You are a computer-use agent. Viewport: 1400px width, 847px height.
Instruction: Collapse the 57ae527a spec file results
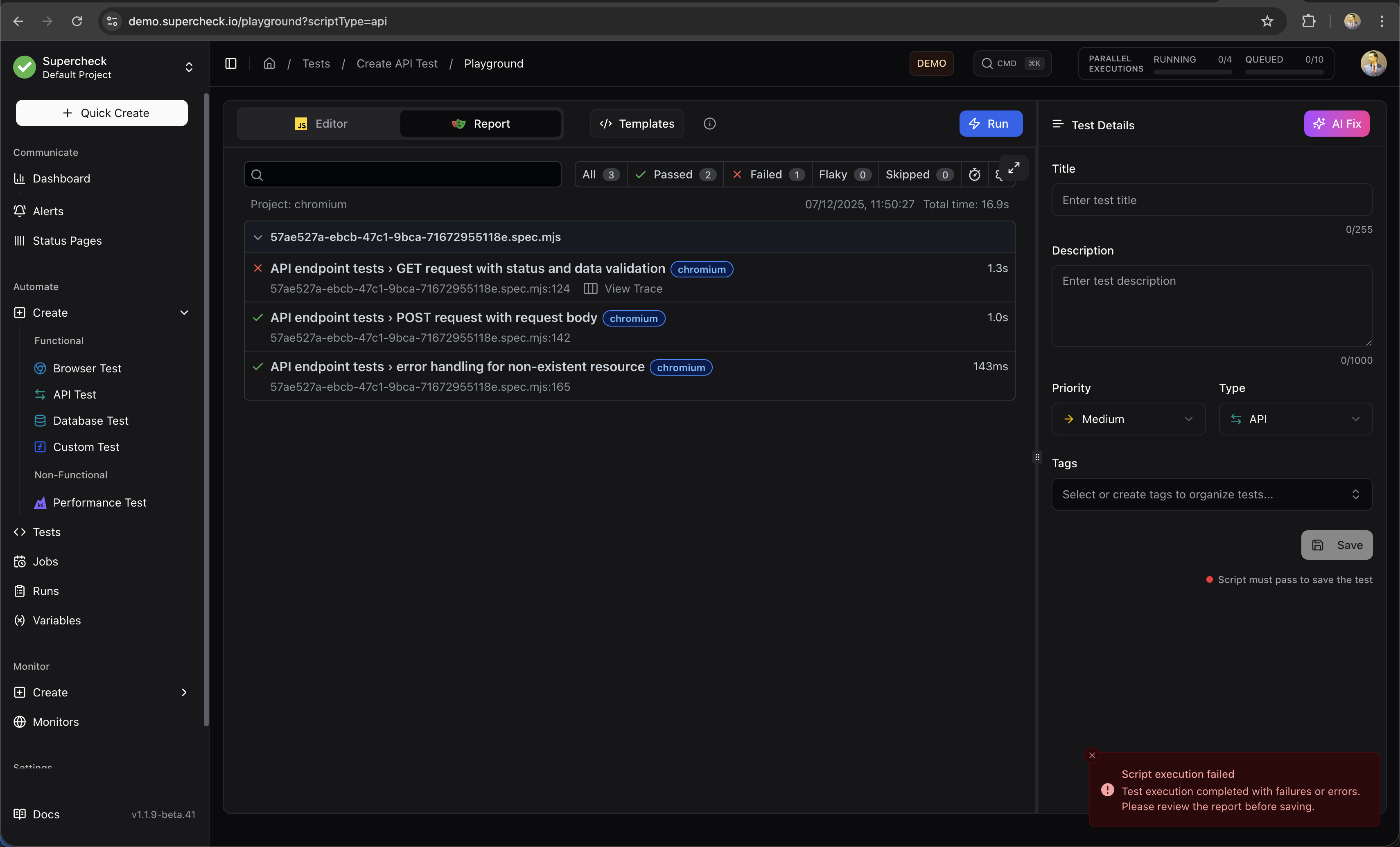click(257, 237)
